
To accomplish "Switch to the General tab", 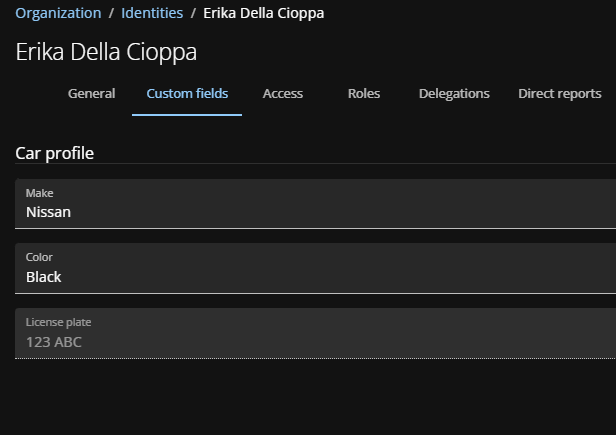I will 91,94.
